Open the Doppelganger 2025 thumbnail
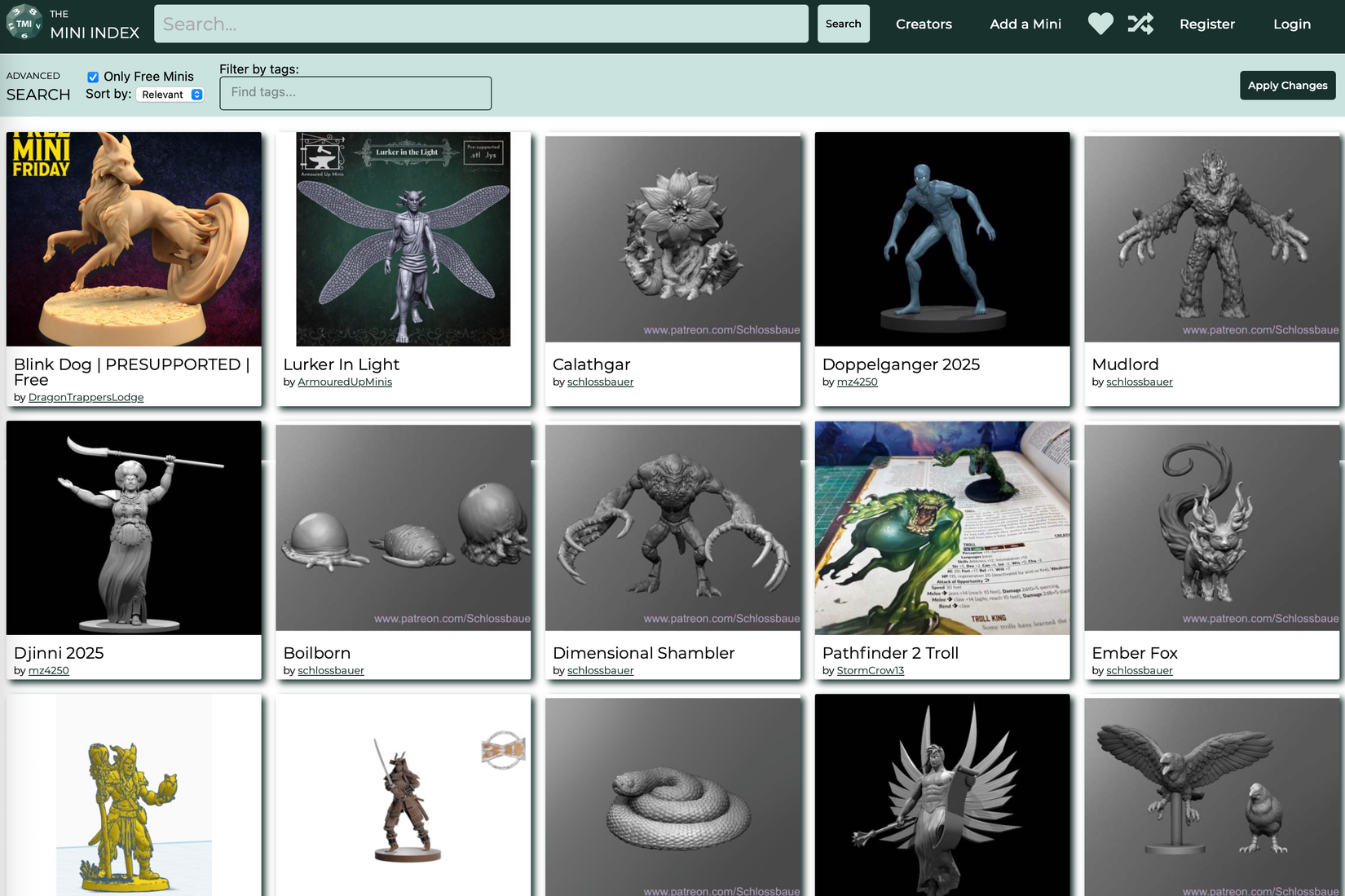 (942, 239)
